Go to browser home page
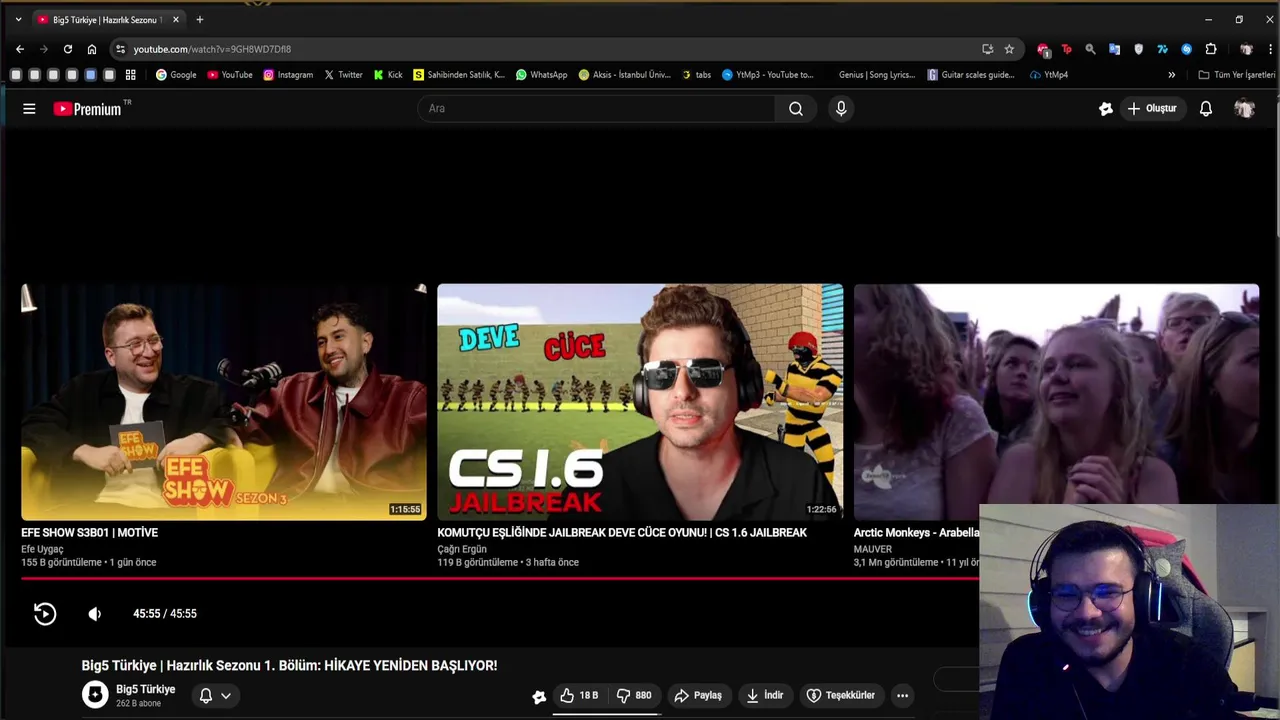Image resolution: width=1280 pixels, height=720 pixels. [92, 49]
